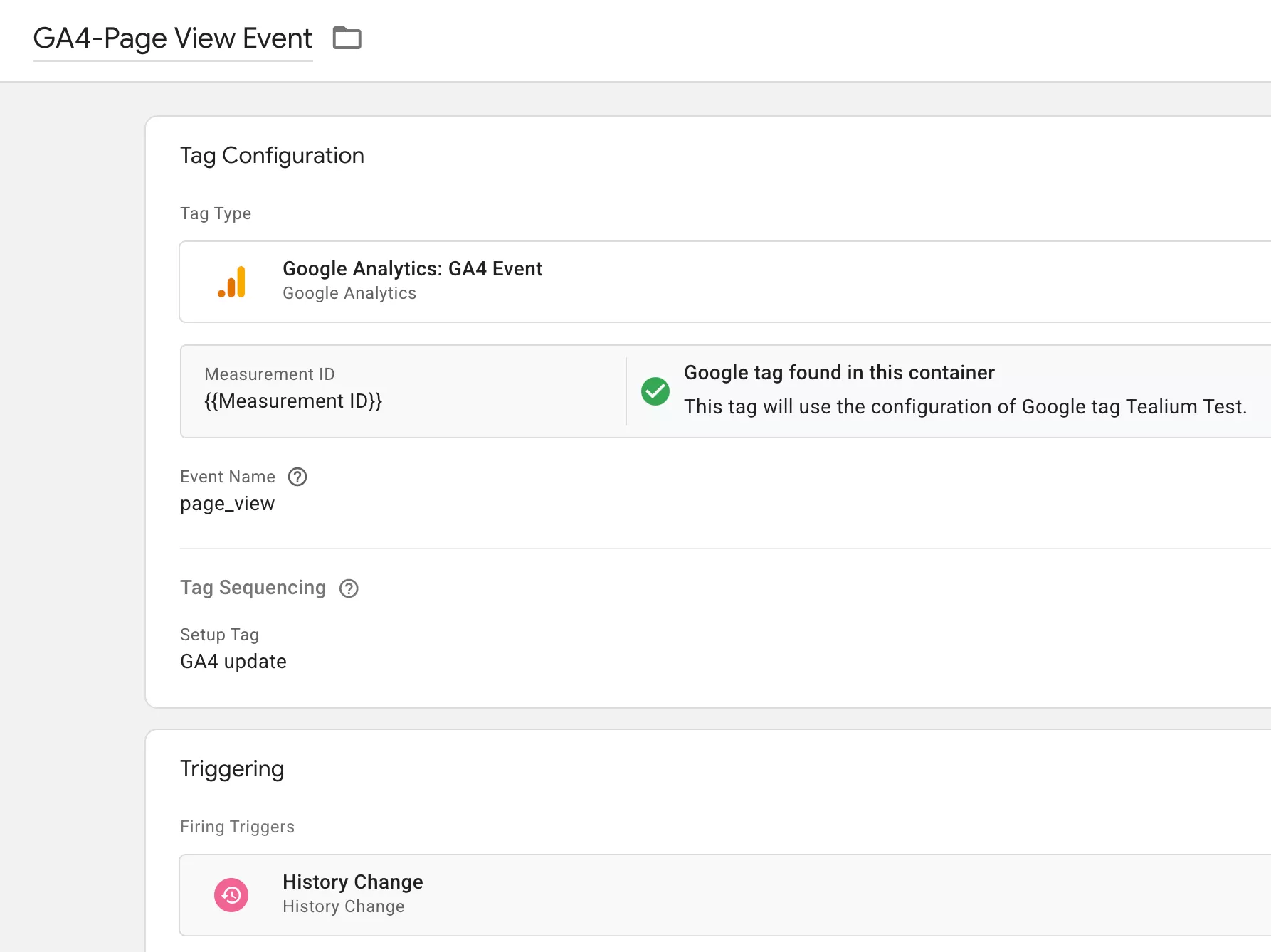Click the Tag Type label
Viewport: 1271px width, 952px height.
coord(216,213)
